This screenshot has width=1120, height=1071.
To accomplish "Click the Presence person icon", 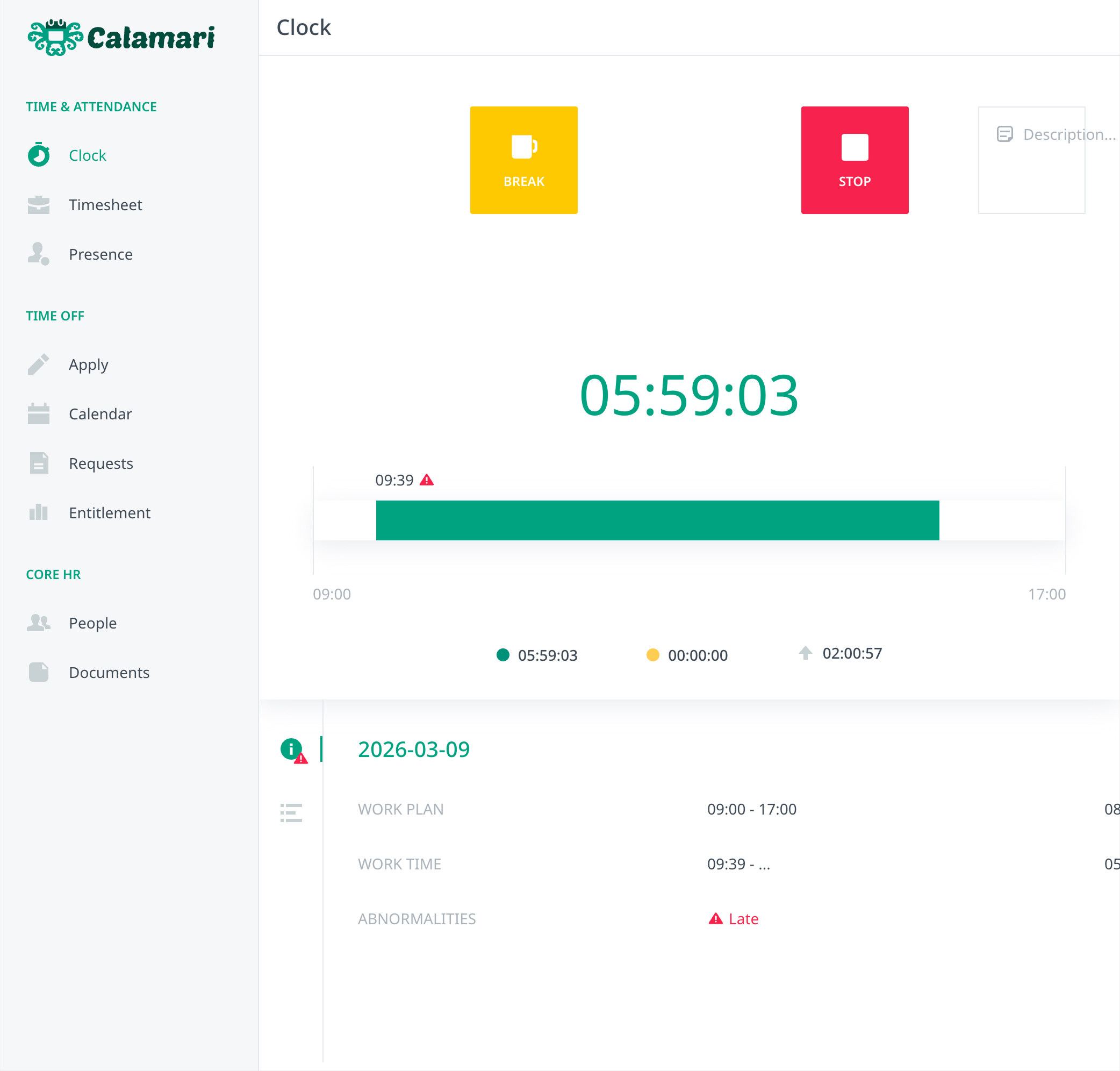I will coord(39,253).
